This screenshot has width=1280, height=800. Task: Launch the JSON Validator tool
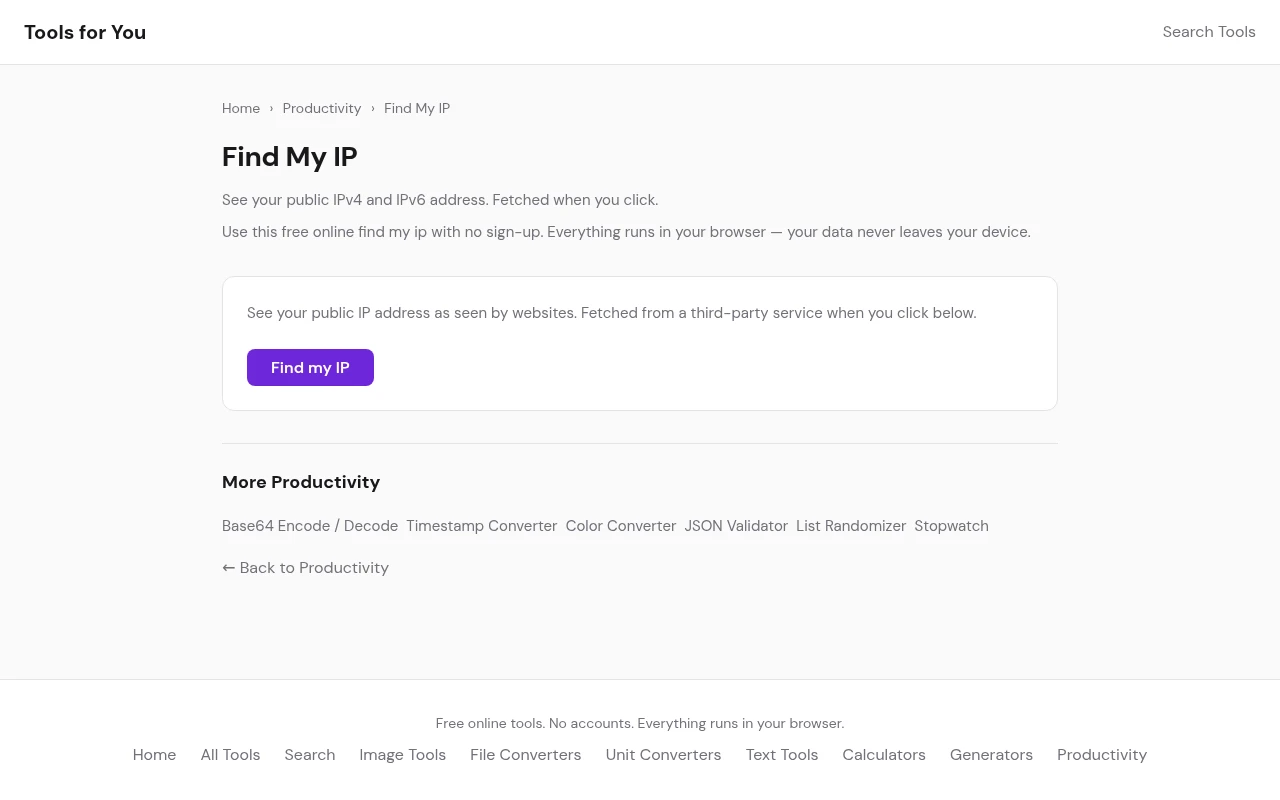point(736,526)
